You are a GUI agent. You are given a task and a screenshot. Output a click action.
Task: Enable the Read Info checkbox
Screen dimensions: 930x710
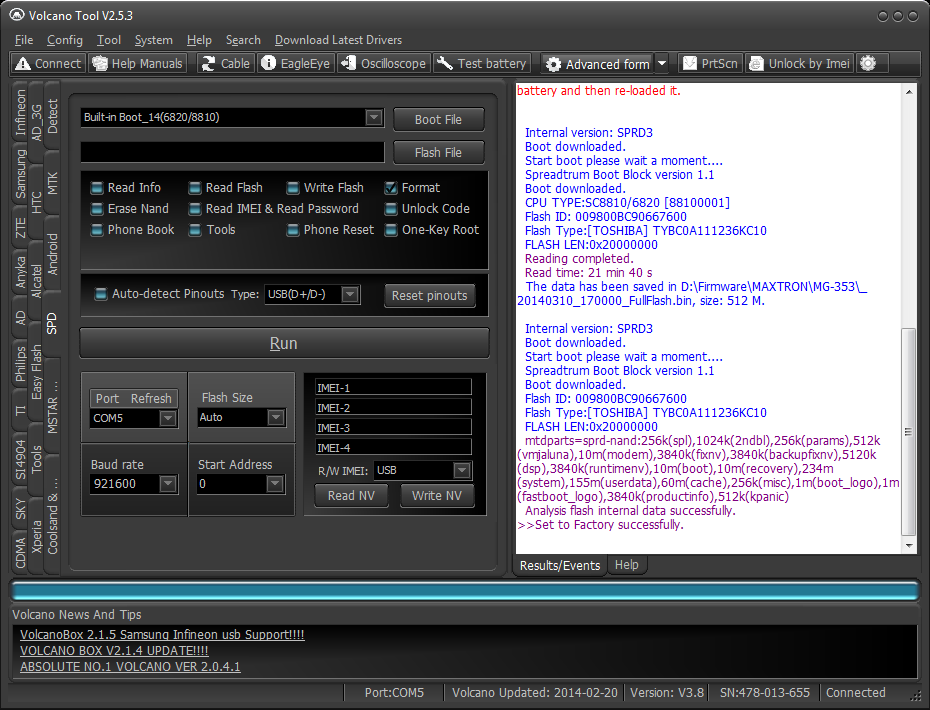pos(97,188)
